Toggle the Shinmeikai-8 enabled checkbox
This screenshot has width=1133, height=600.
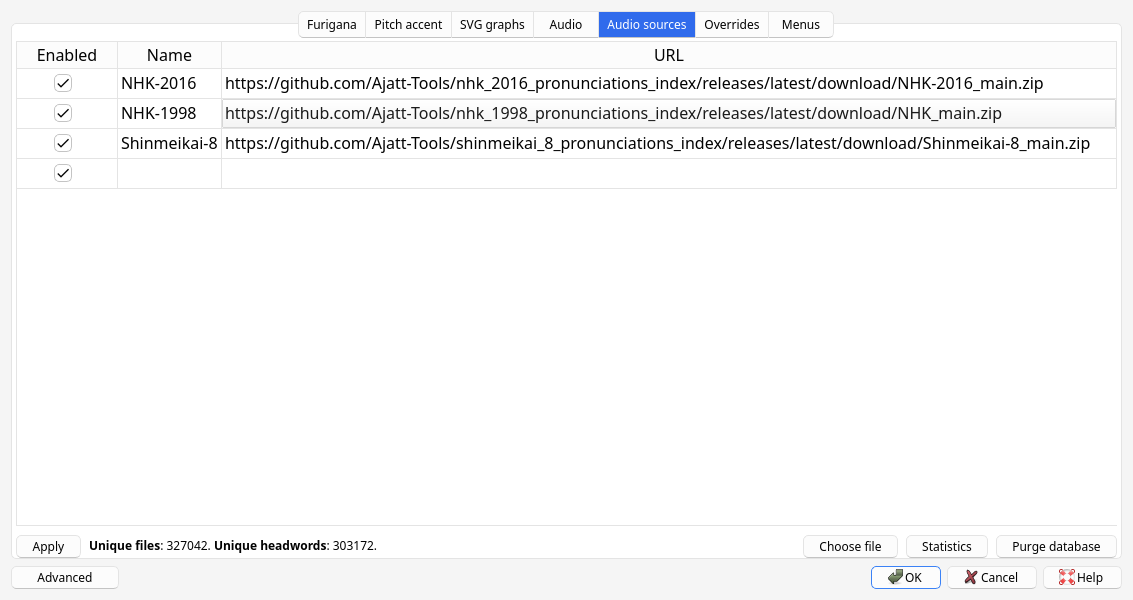63,143
